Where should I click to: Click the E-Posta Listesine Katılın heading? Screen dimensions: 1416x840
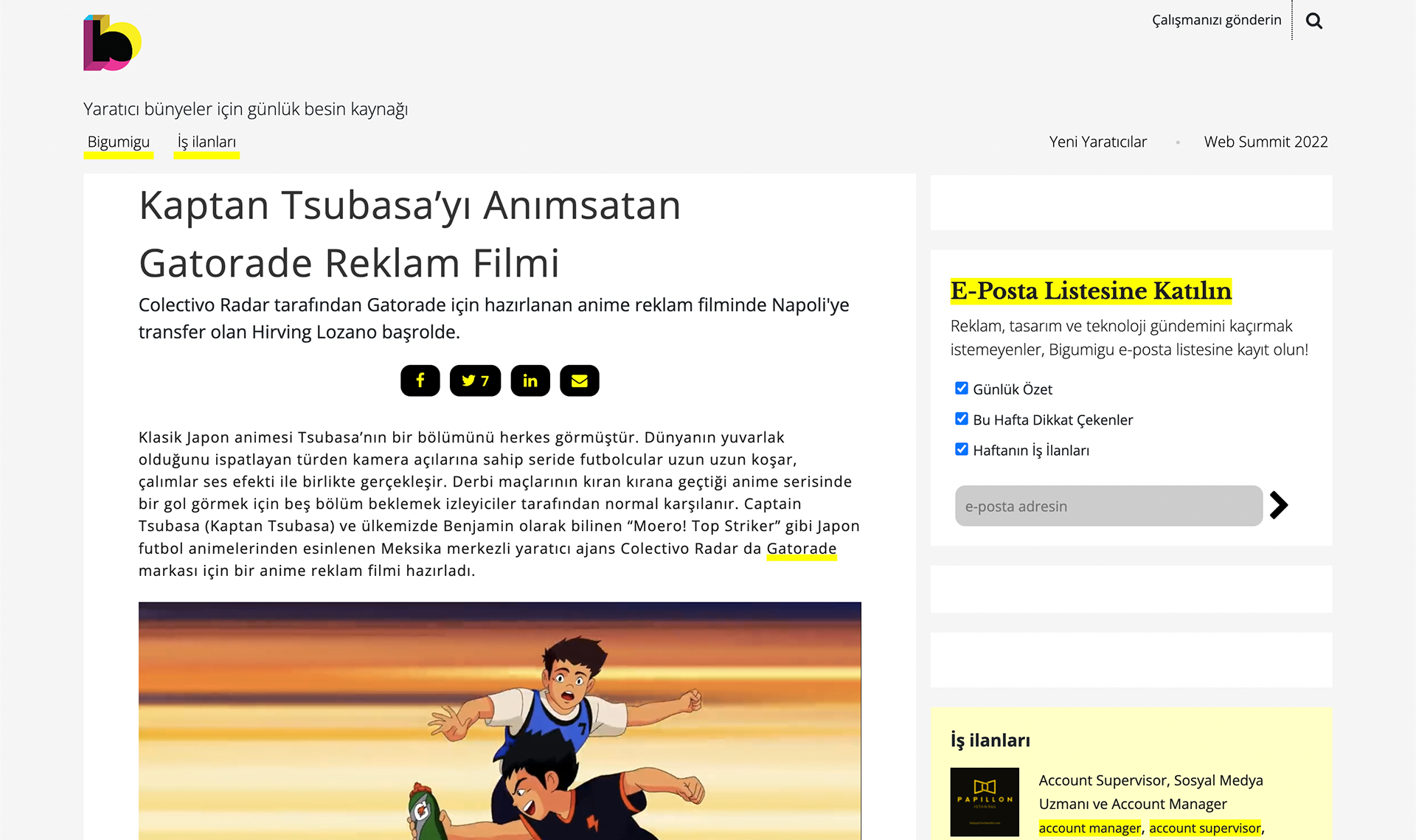(1091, 291)
